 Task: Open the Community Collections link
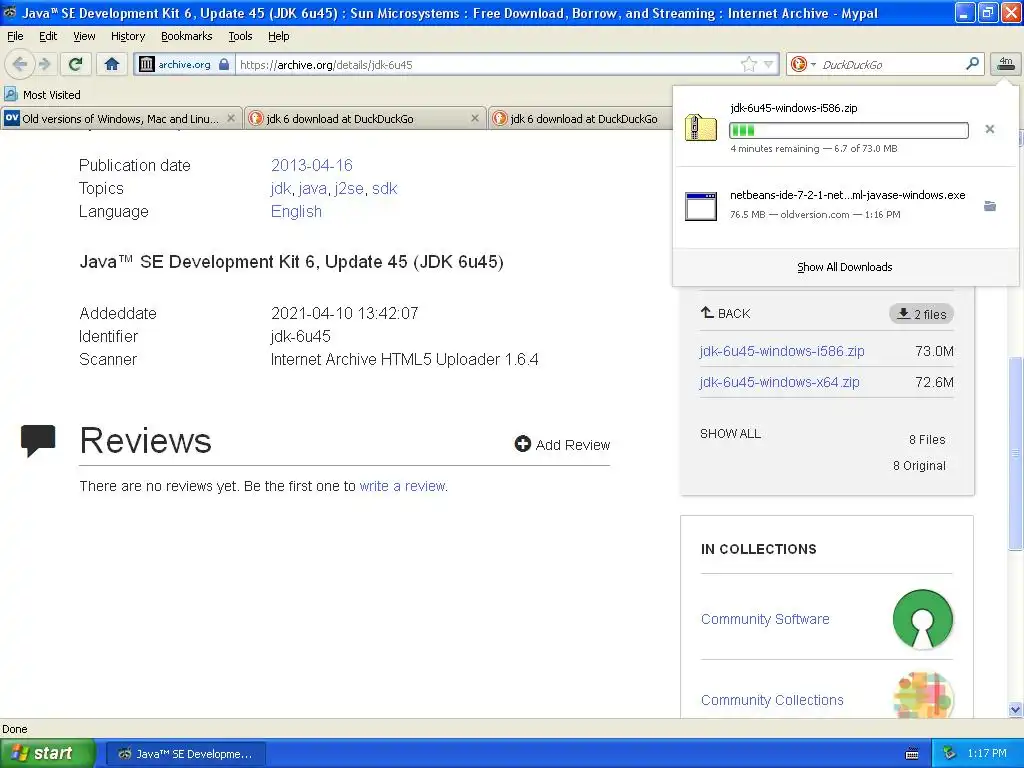point(772,700)
